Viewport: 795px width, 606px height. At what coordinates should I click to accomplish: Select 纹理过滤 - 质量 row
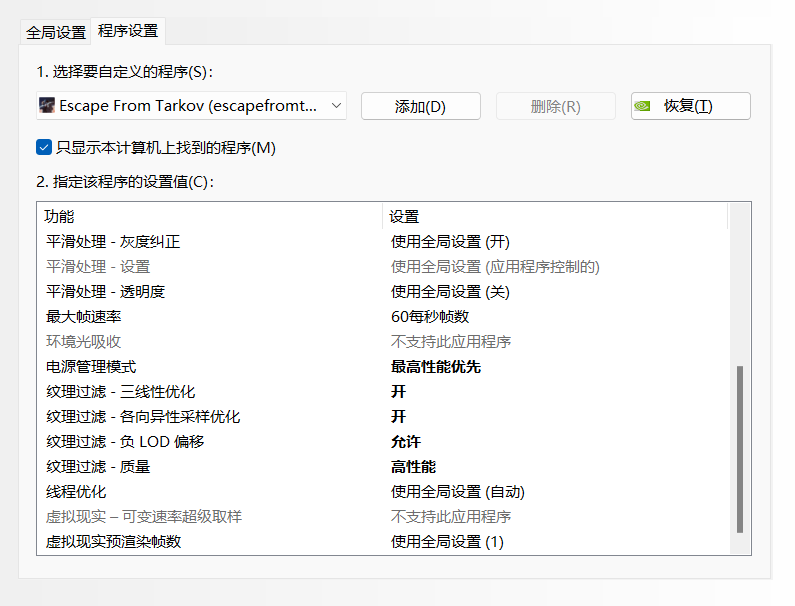[383, 467]
